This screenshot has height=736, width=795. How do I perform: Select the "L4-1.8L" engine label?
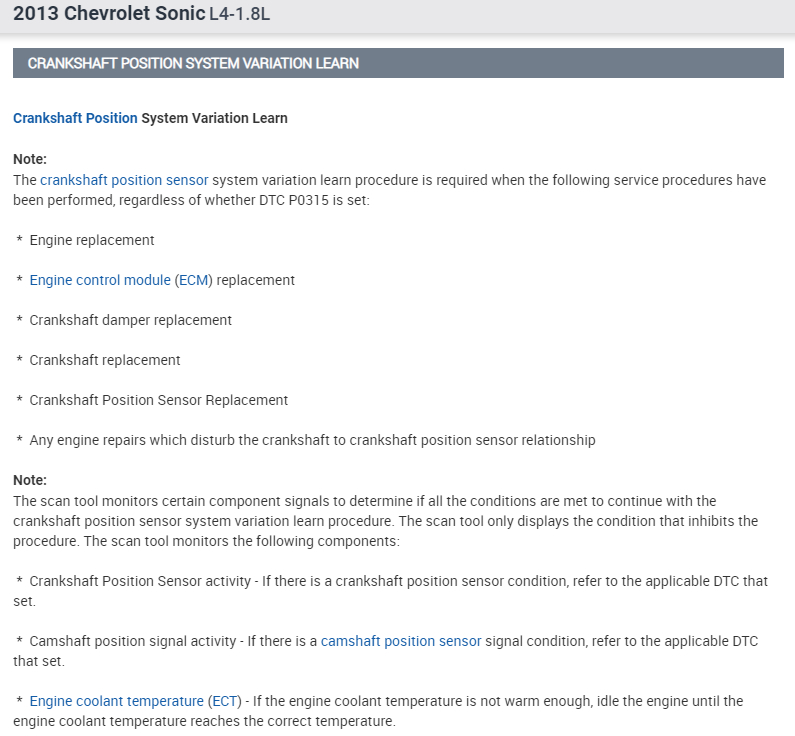[239, 16]
